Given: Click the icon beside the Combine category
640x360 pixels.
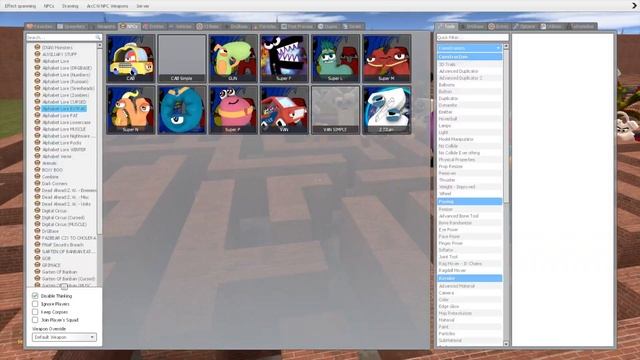Looking at the screenshot, I should pyautogui.click(x=38, y=177).
